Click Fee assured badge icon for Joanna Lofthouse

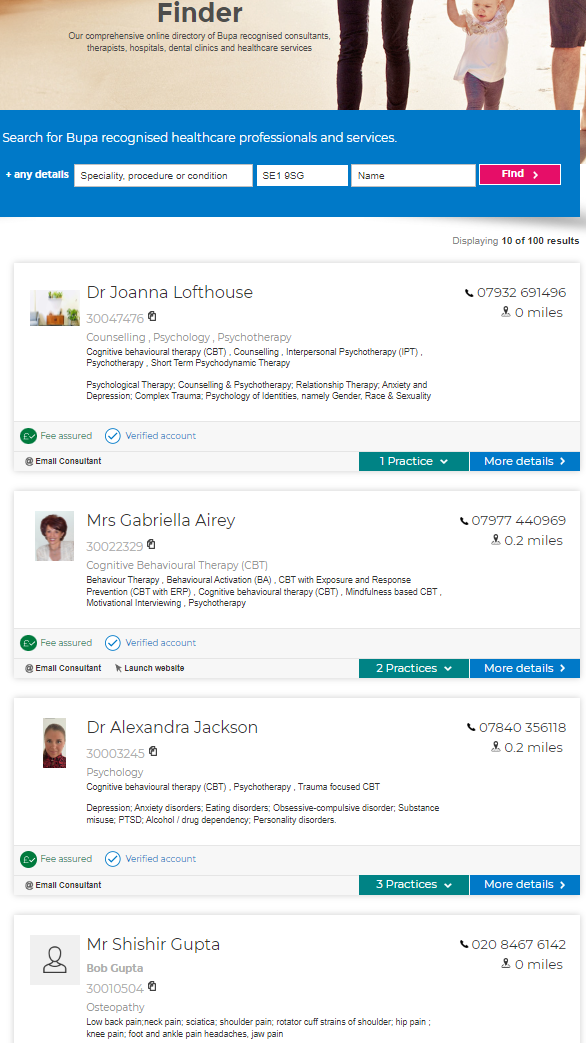tap(29, 436)
